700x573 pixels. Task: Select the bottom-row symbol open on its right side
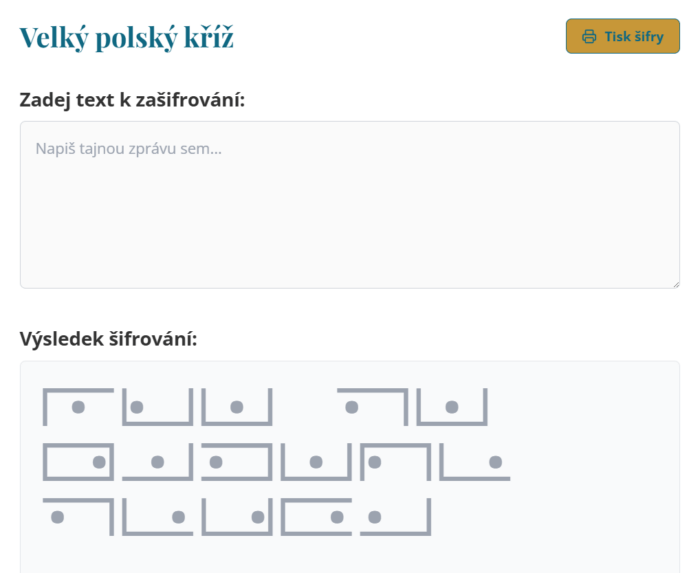[316, 517]
